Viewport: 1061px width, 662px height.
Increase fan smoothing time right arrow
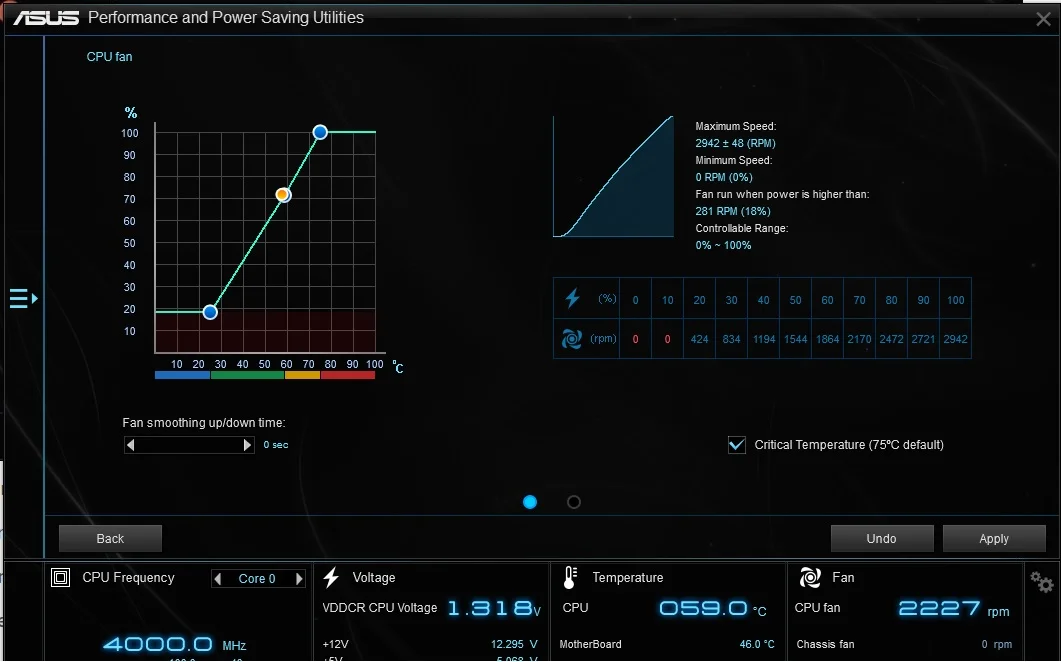click(247, 445)
